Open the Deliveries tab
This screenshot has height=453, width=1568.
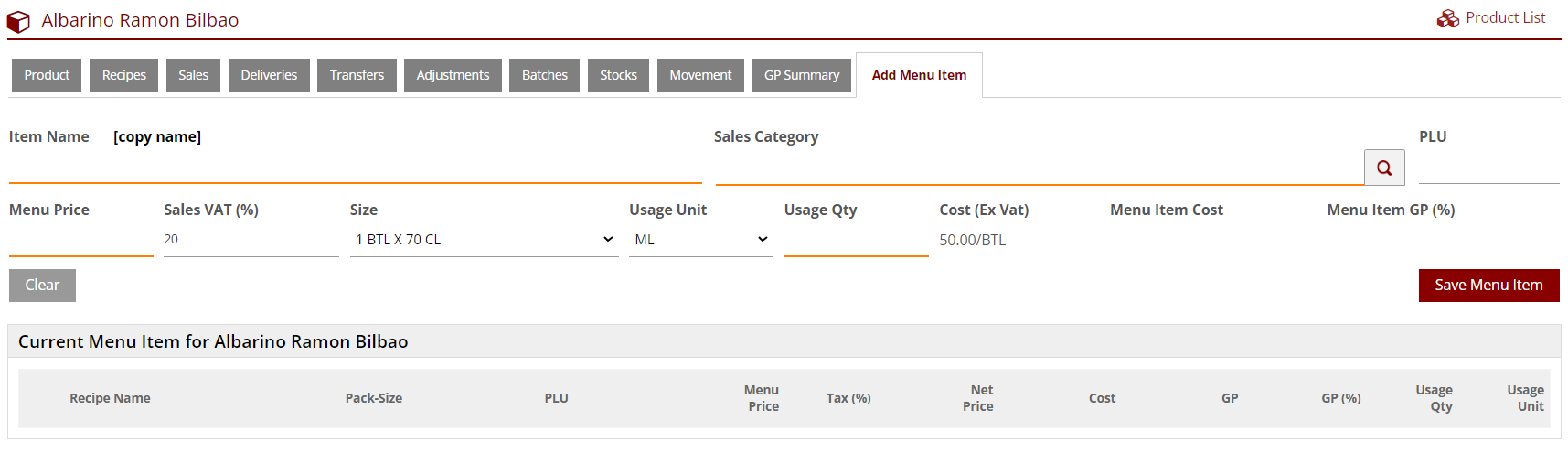pos(269,75)
